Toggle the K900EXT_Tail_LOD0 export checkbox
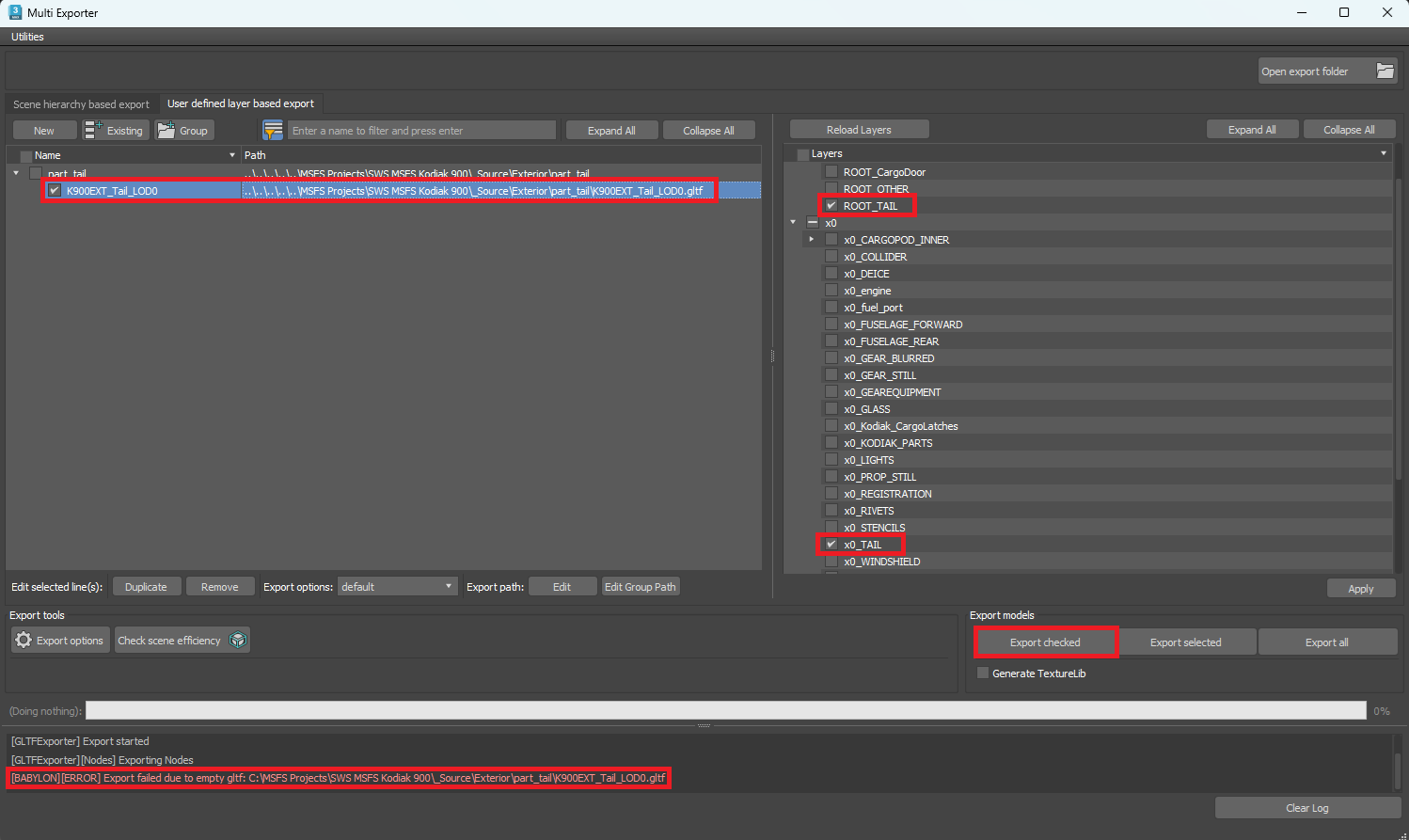 tap(55, 190)
